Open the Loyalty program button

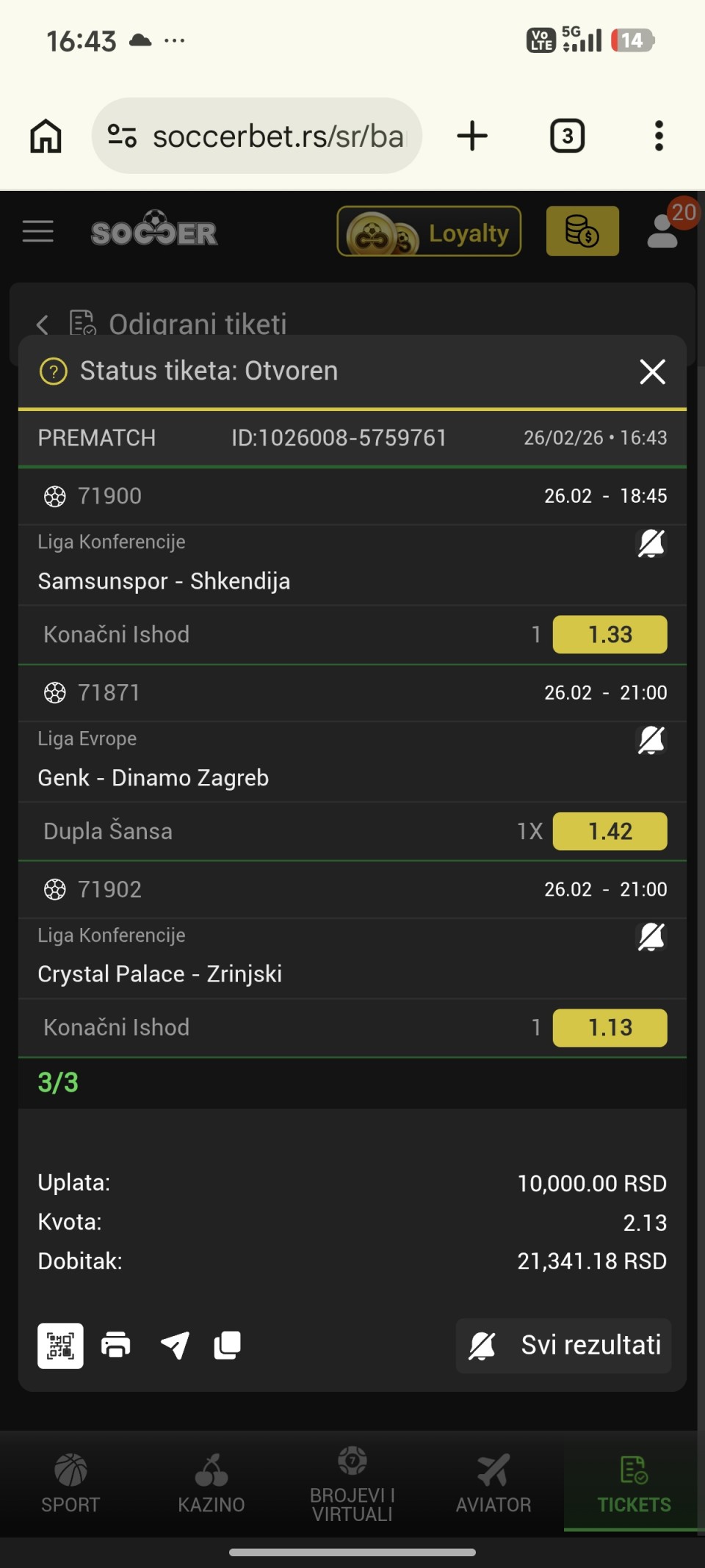tap(429, 231)
